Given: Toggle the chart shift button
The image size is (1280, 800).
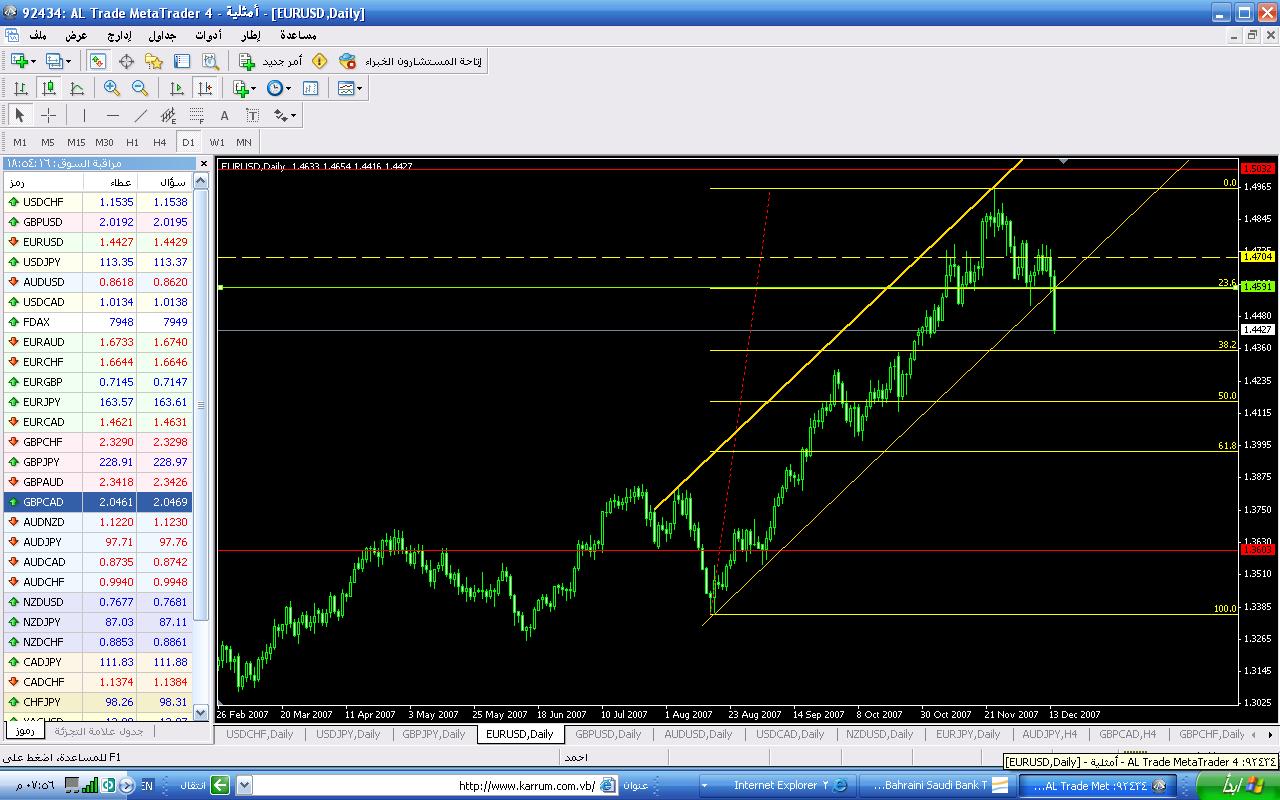Looking at the screenshot, I should (205, 88).
